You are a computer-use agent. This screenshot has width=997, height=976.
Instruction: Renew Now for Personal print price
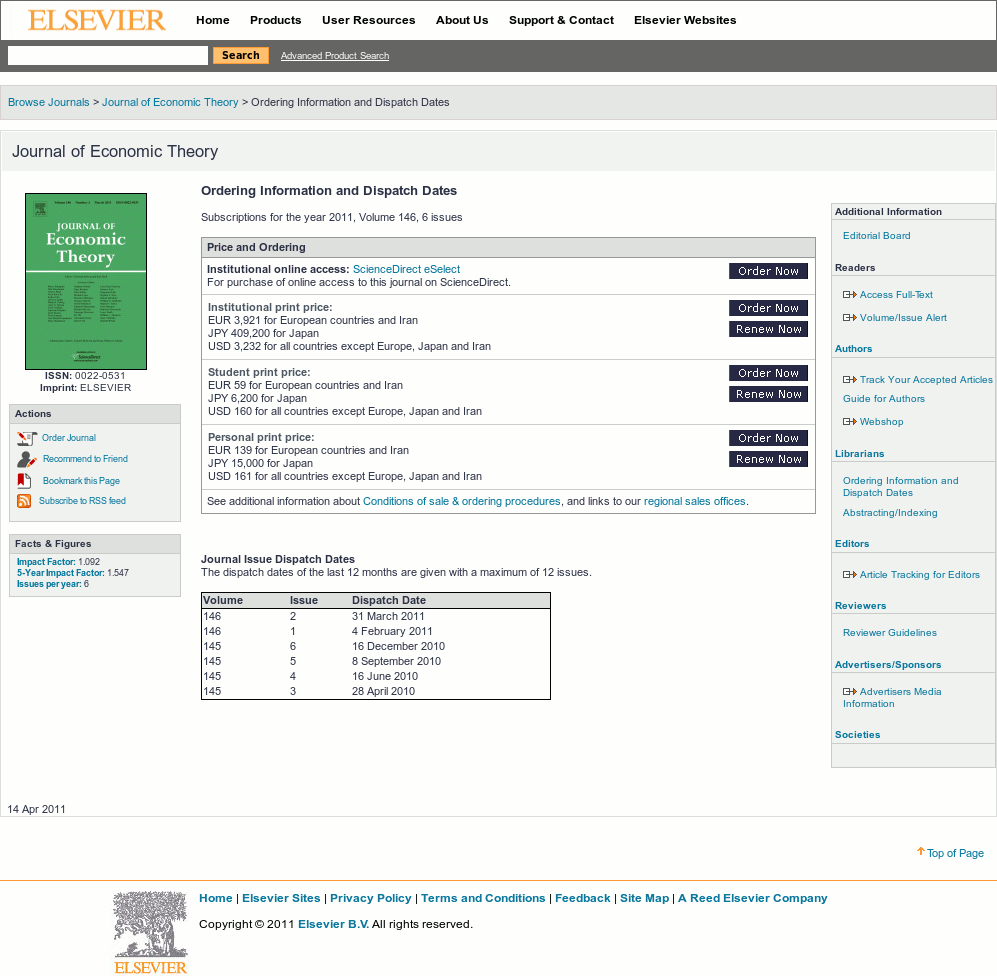pos(769,458)
